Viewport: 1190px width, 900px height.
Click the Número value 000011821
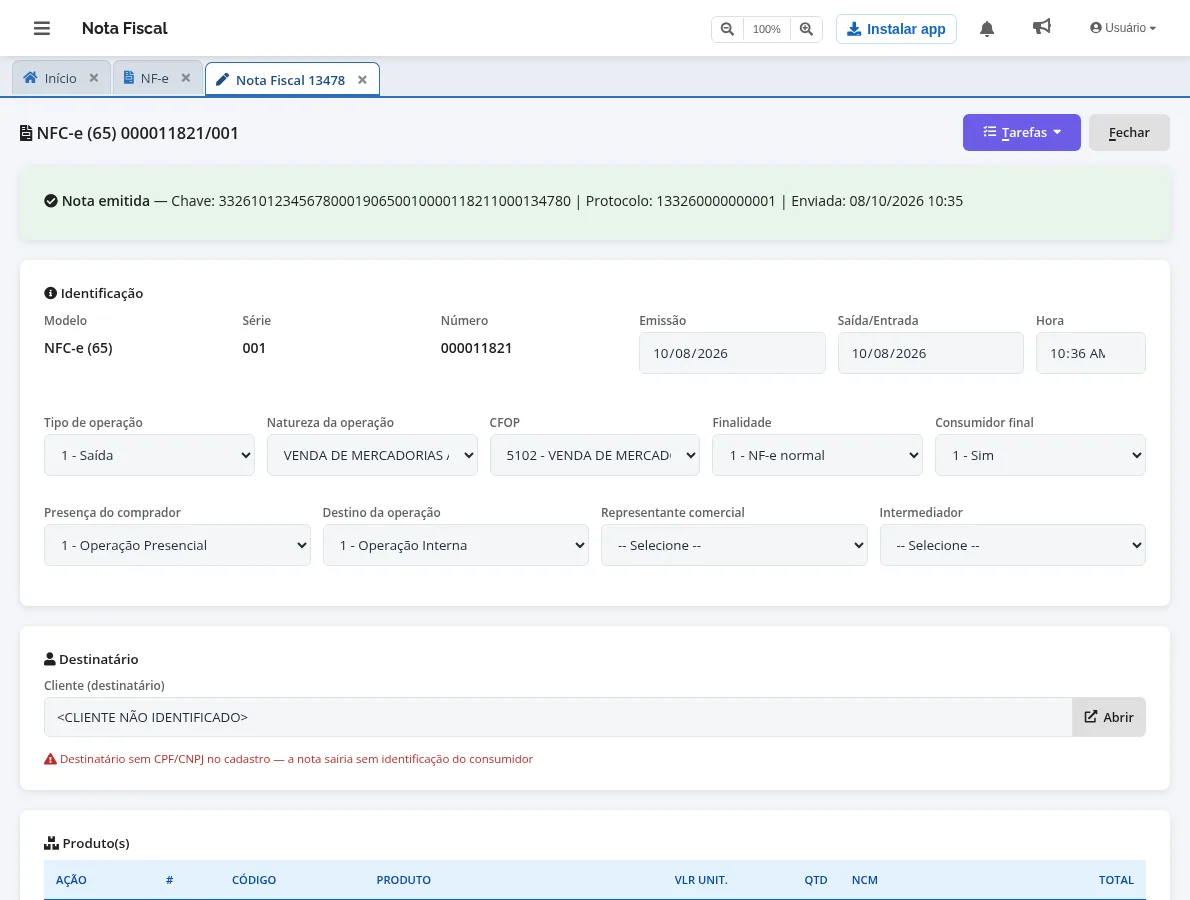[x=477, y=348]
